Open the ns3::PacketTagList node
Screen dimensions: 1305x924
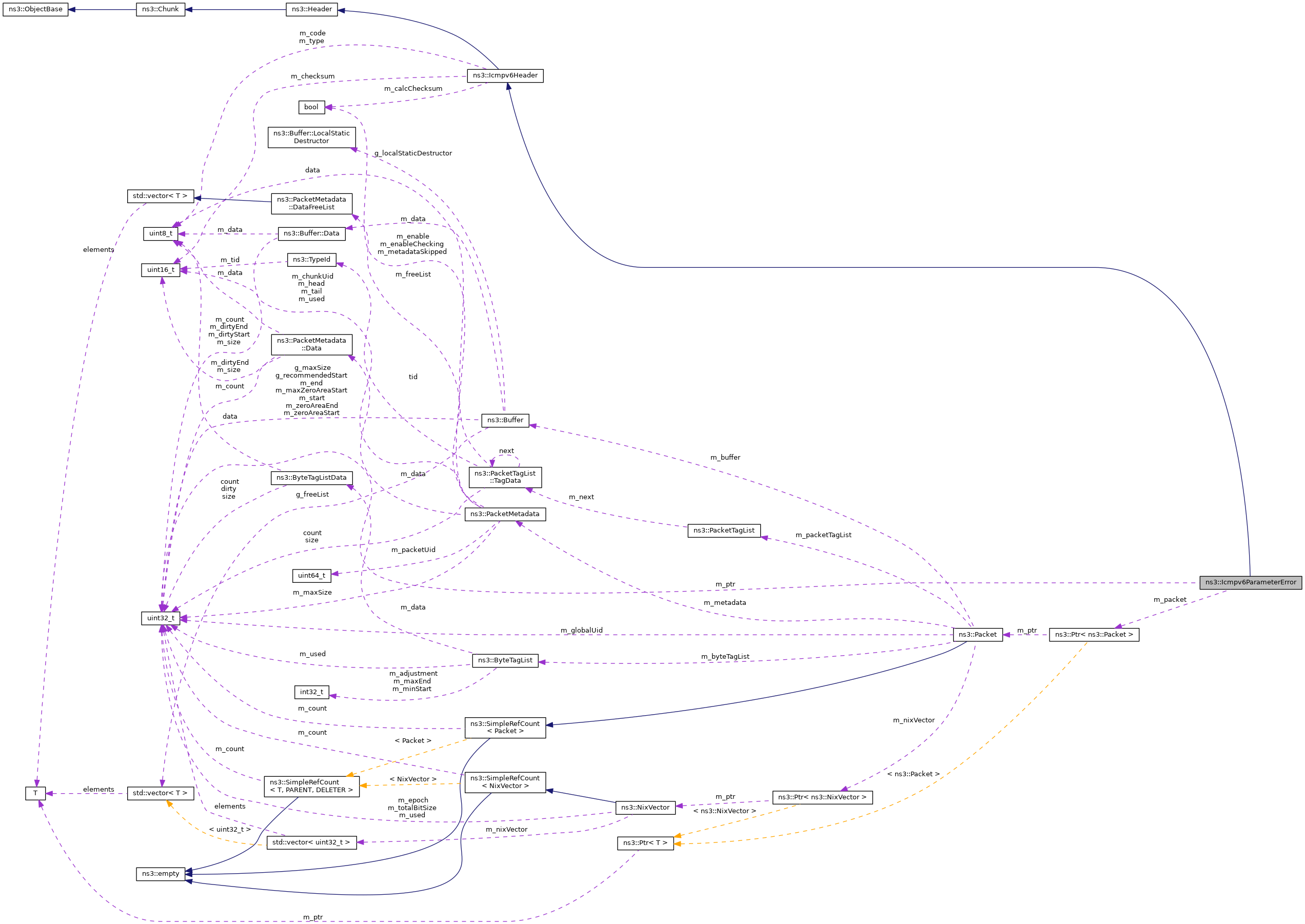pos(724,530)
